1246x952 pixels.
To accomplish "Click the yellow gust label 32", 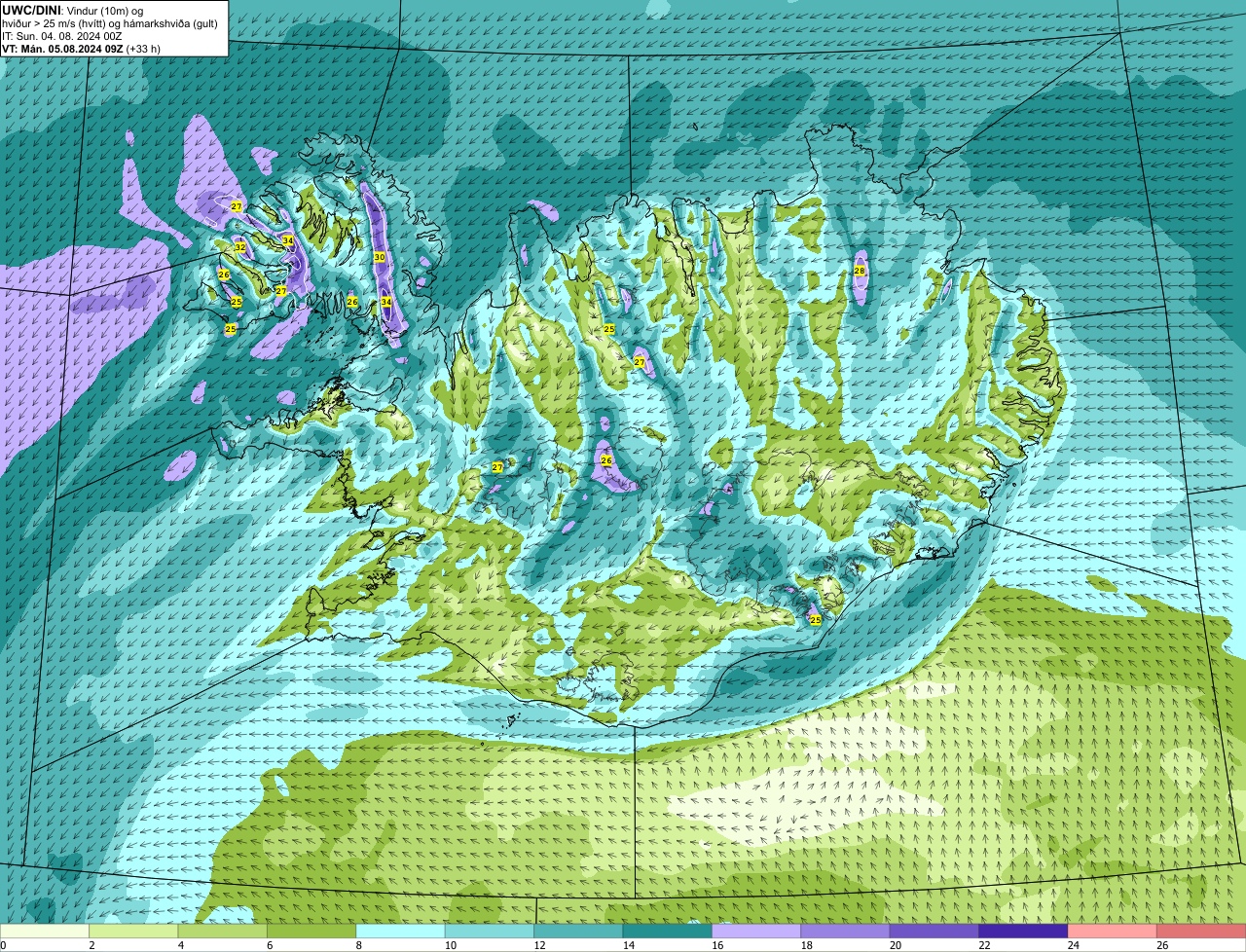I will 240,247.
